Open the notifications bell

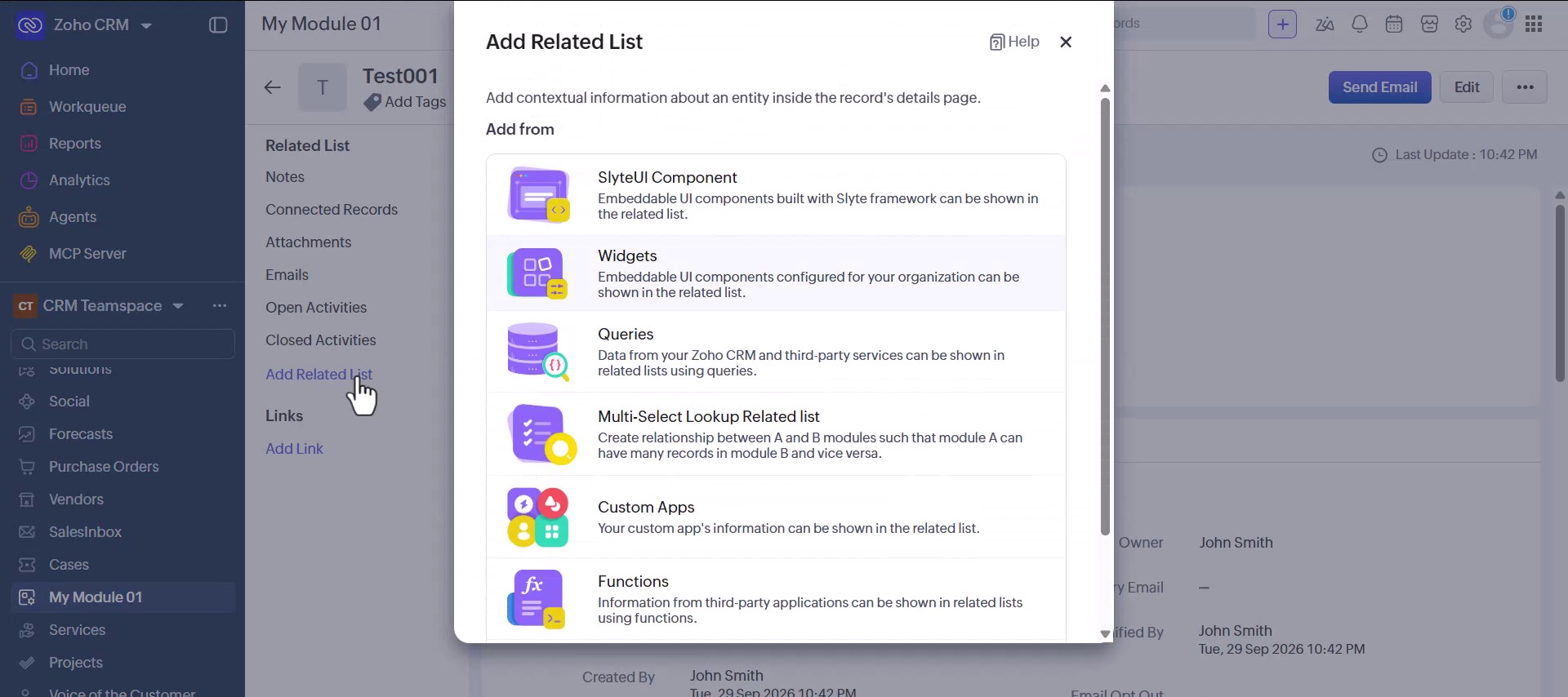(x=1360, y=24)
